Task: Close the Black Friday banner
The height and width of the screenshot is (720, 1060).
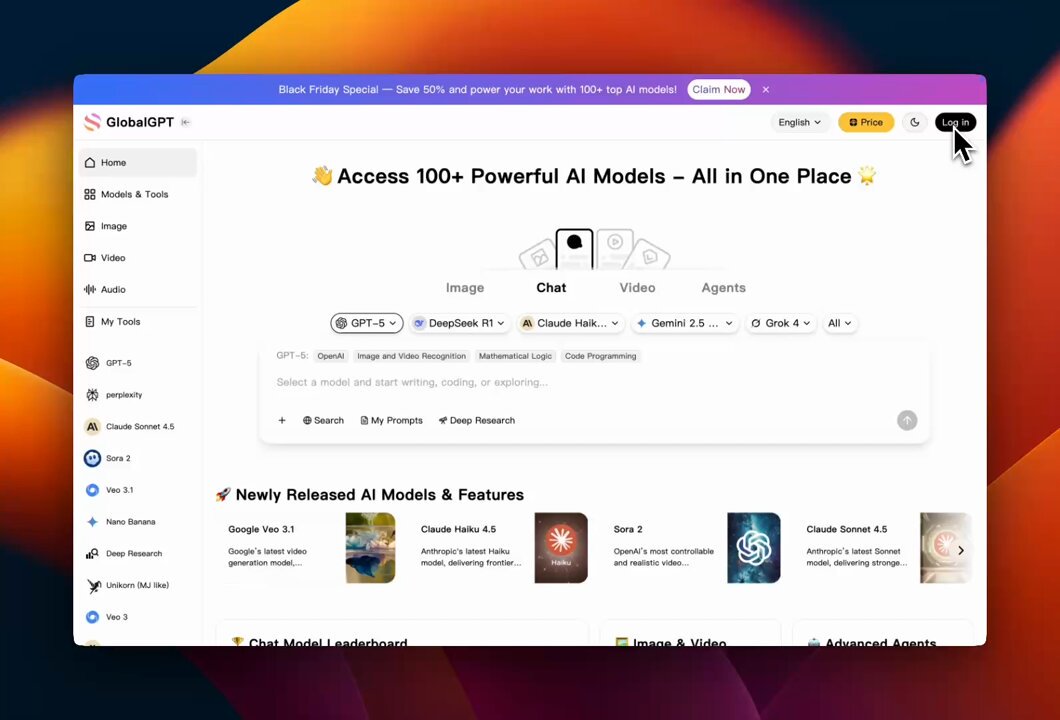Action: point(765,89)
